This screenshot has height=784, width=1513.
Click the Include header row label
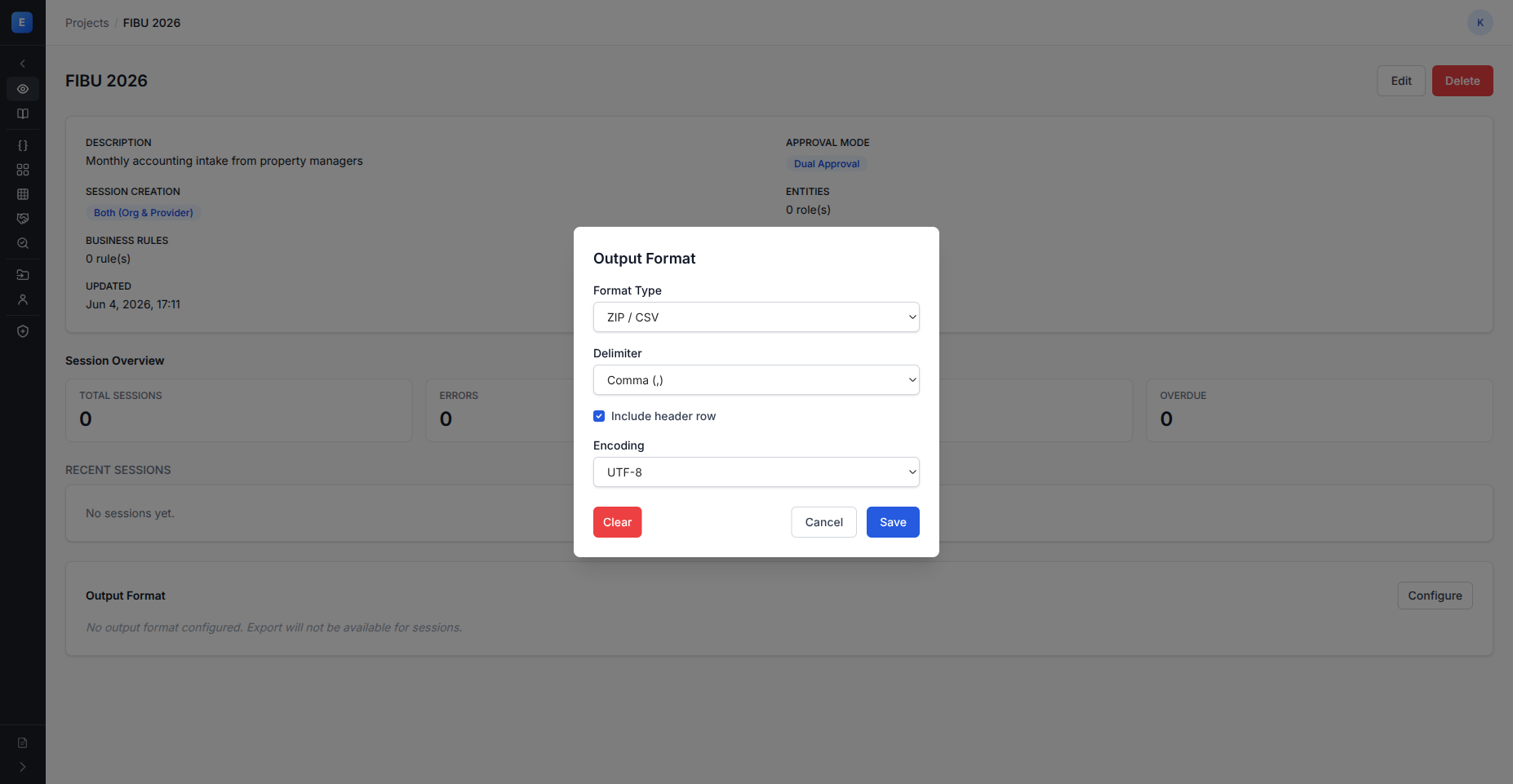click(663, 416)
